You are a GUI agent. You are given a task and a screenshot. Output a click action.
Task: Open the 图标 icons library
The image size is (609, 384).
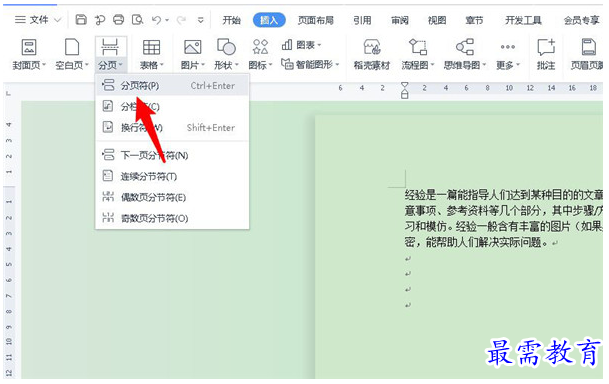pos(260,54)
